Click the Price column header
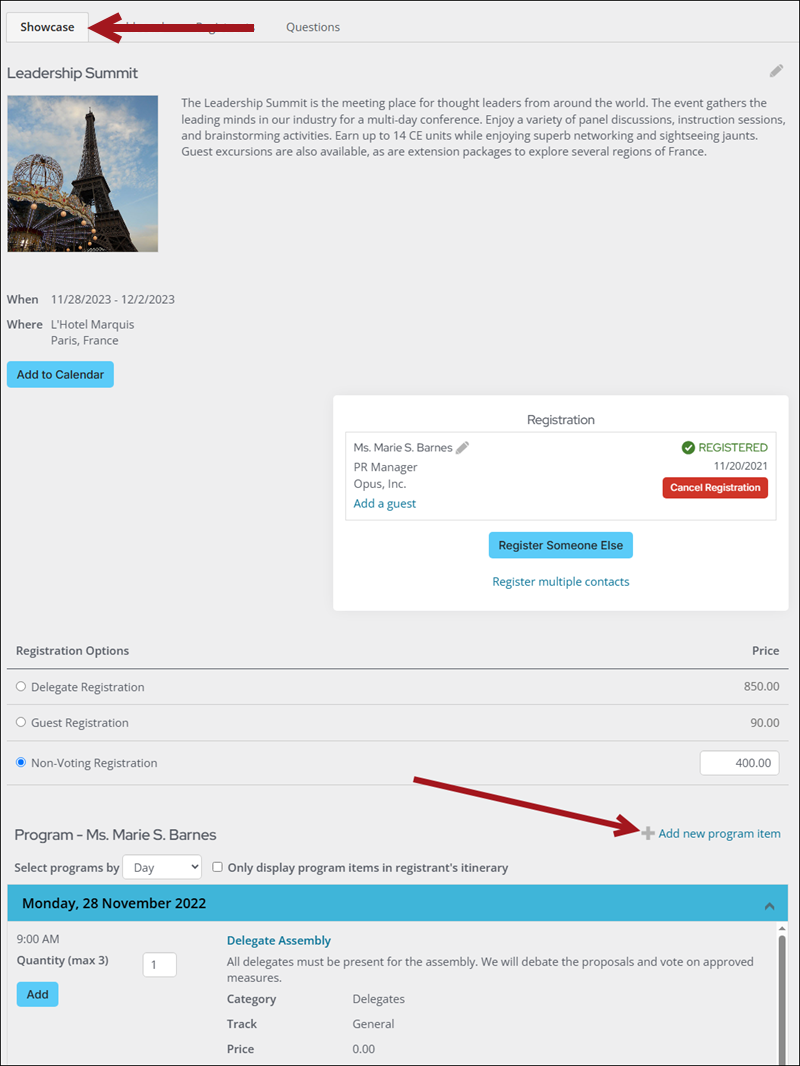The height and width of the screenshot is (1066, 800). pyautogui.click(x=765, y=651)
